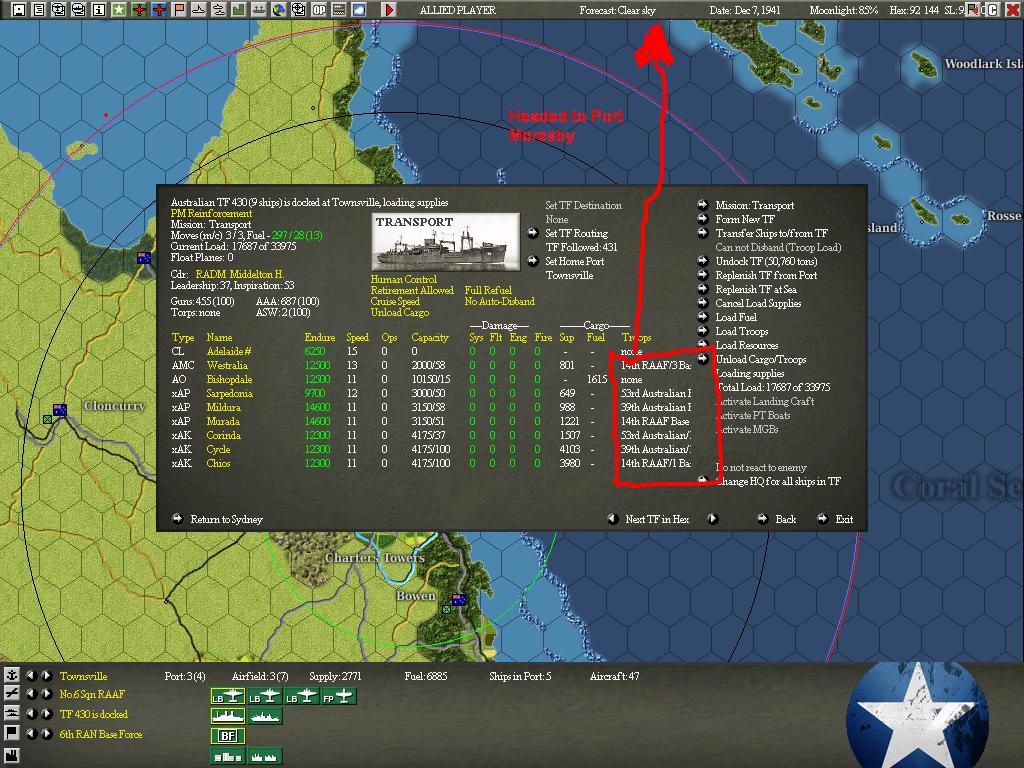Toggle Retirement Allowed setting

click(411, 290)
